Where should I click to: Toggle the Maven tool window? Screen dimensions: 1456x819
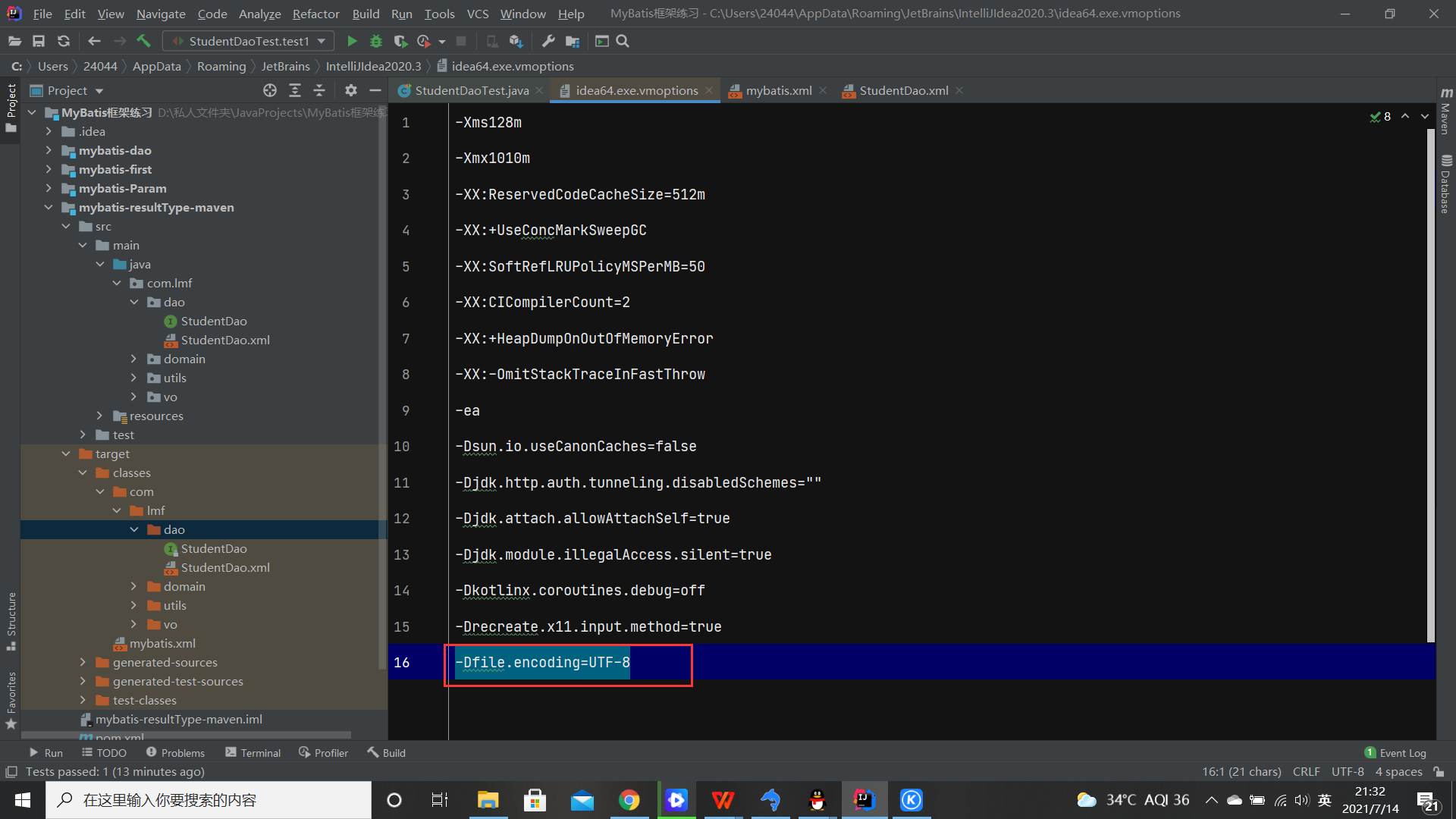(x=1446, y=111)
